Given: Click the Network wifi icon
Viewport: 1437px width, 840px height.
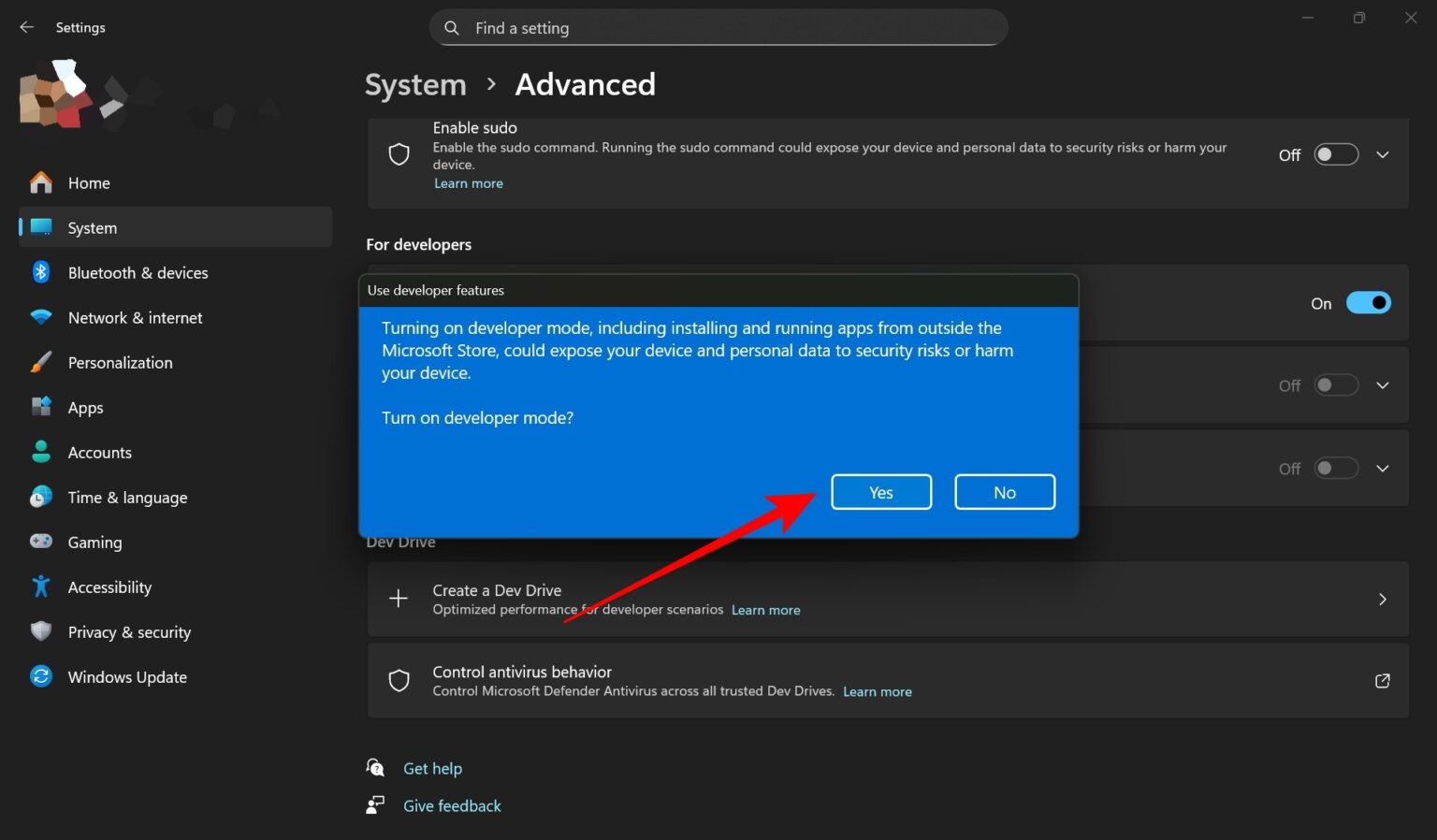Looking at the screenshot, I should coord(41,317).
